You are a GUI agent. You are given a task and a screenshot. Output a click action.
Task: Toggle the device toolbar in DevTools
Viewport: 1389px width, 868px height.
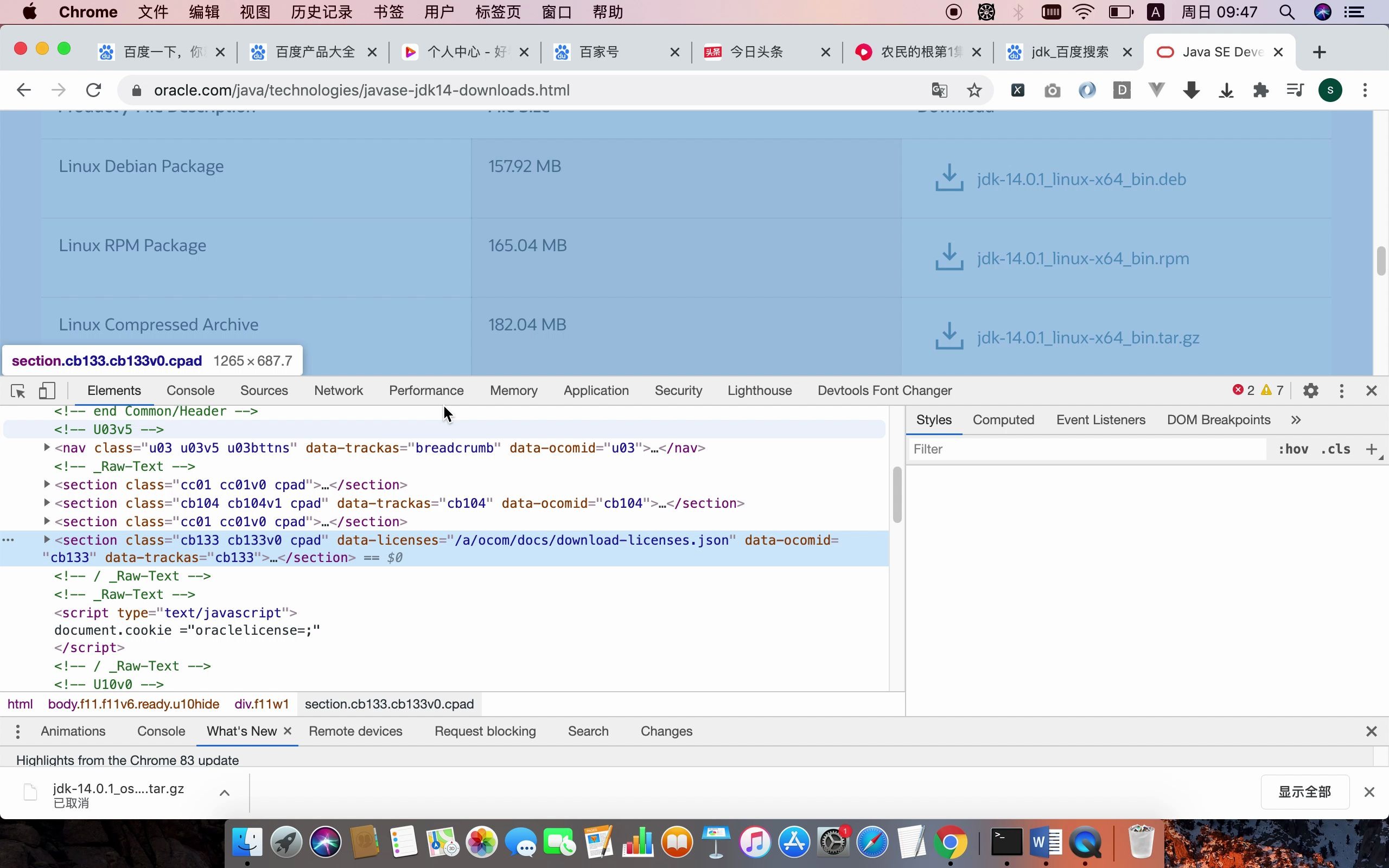pyautogui.click(x=47, y=391)
